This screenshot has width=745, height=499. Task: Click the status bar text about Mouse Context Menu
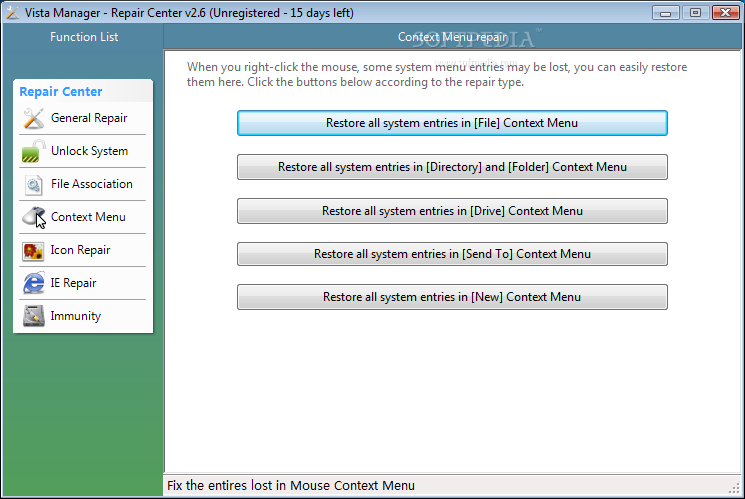pos(291,486)
